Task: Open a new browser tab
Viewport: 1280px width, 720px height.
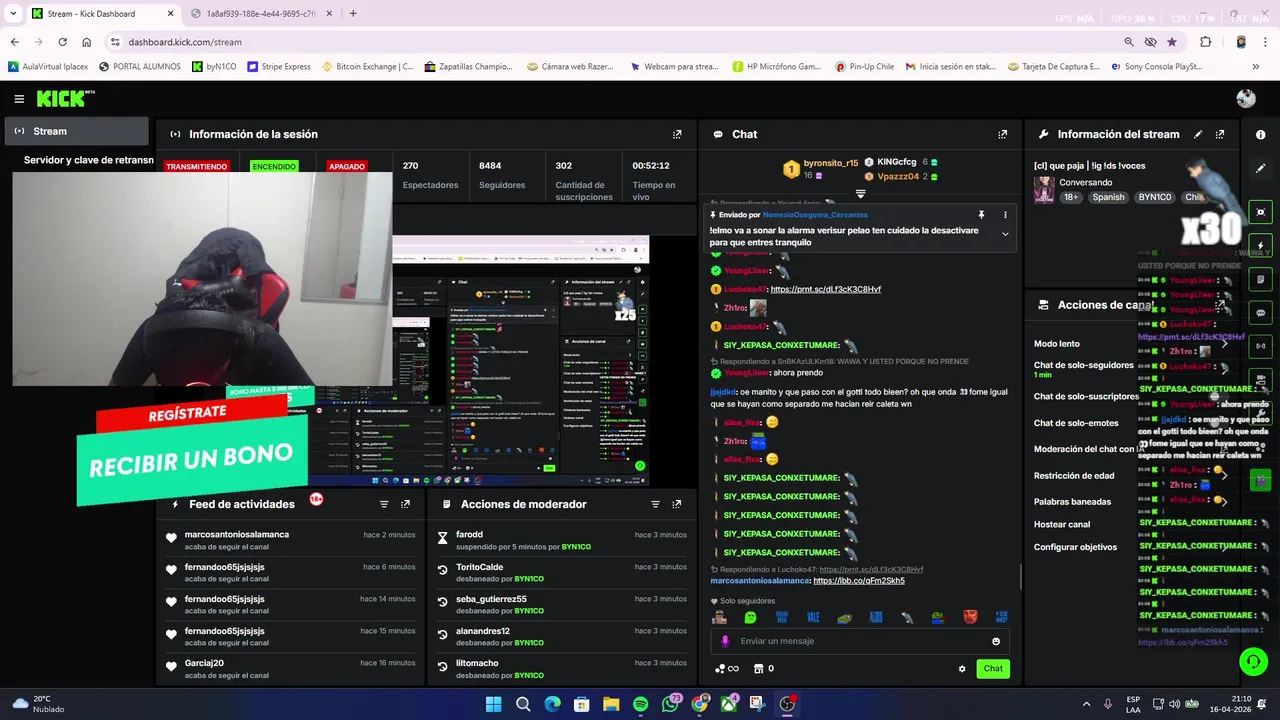Action: pyautogui.click(x=353, y=14)
